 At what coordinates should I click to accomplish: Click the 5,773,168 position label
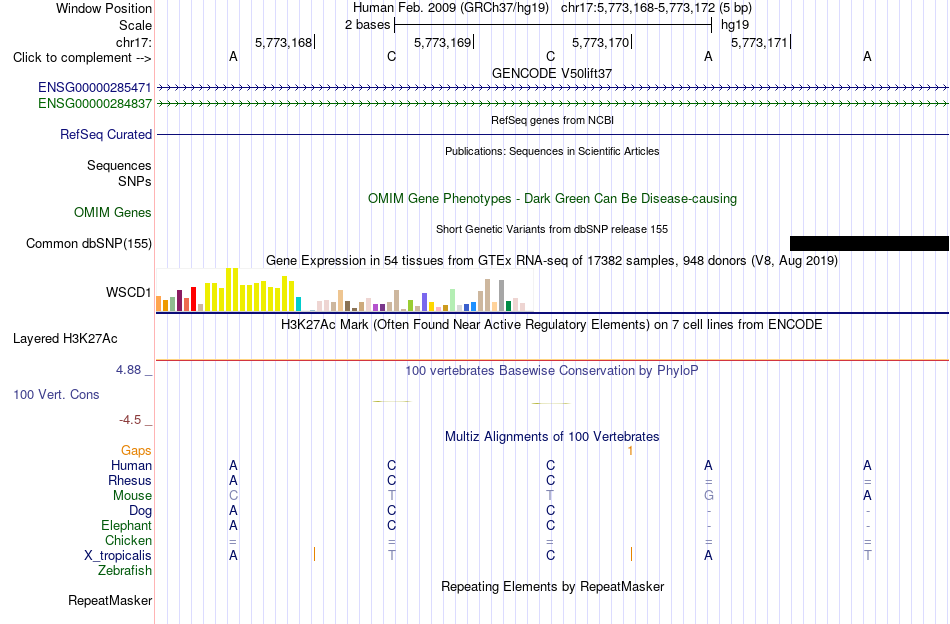[x=284, y=42]
